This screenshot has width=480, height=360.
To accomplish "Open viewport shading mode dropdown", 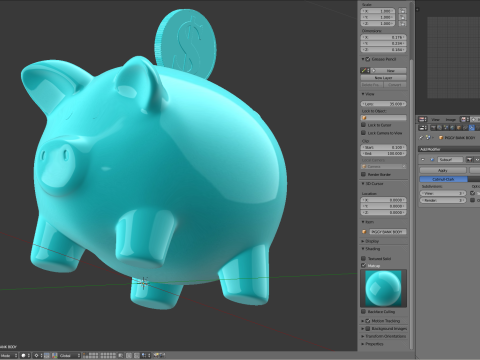I will coord(26,356).
